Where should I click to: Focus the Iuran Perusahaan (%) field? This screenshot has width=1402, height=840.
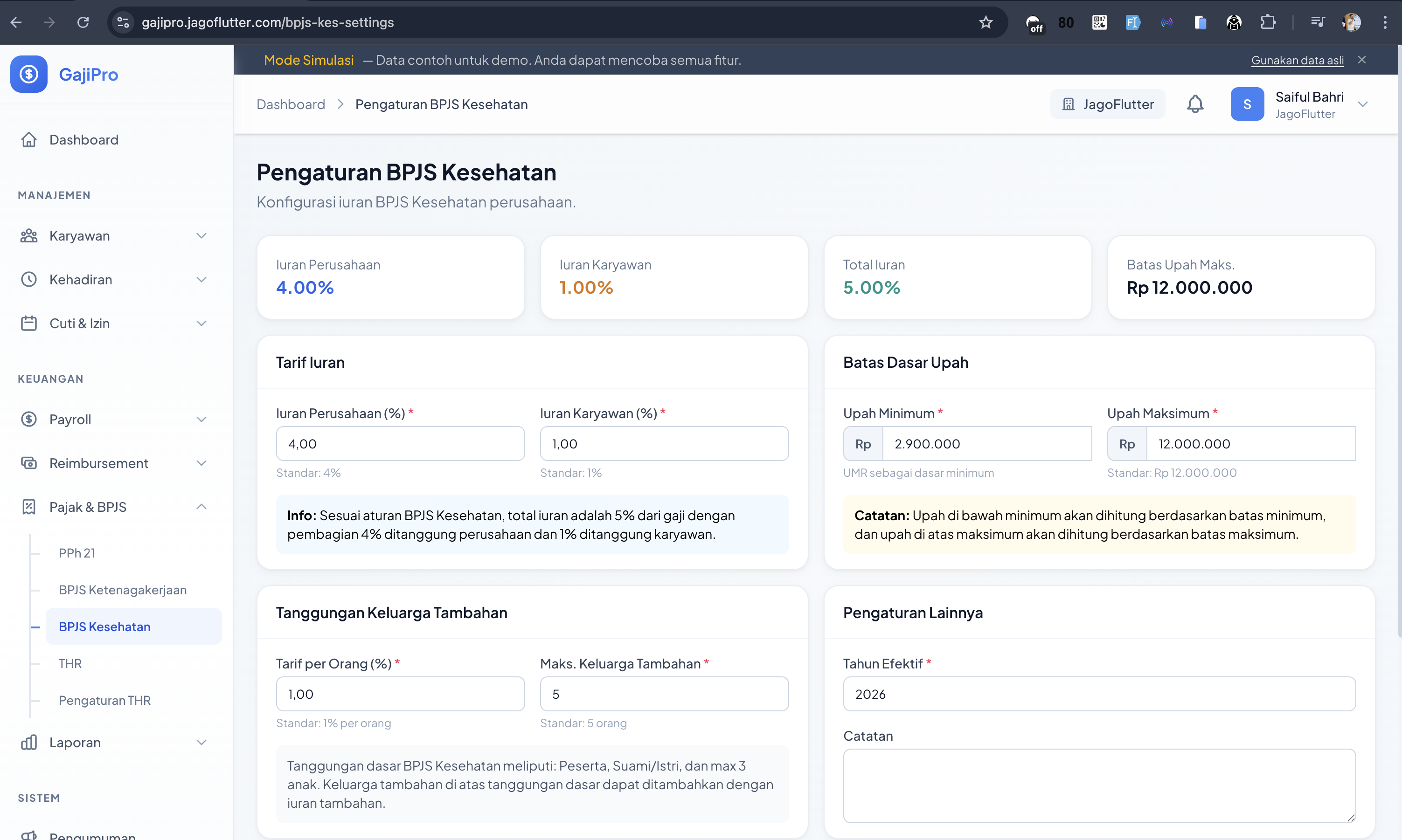(400, 443)
